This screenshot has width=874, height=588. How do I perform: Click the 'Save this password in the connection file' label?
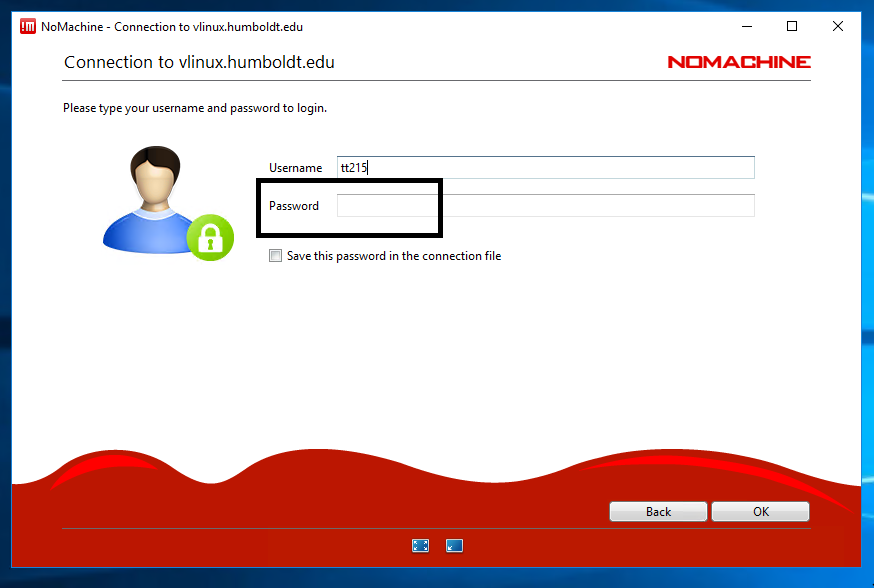coord(394,256)
